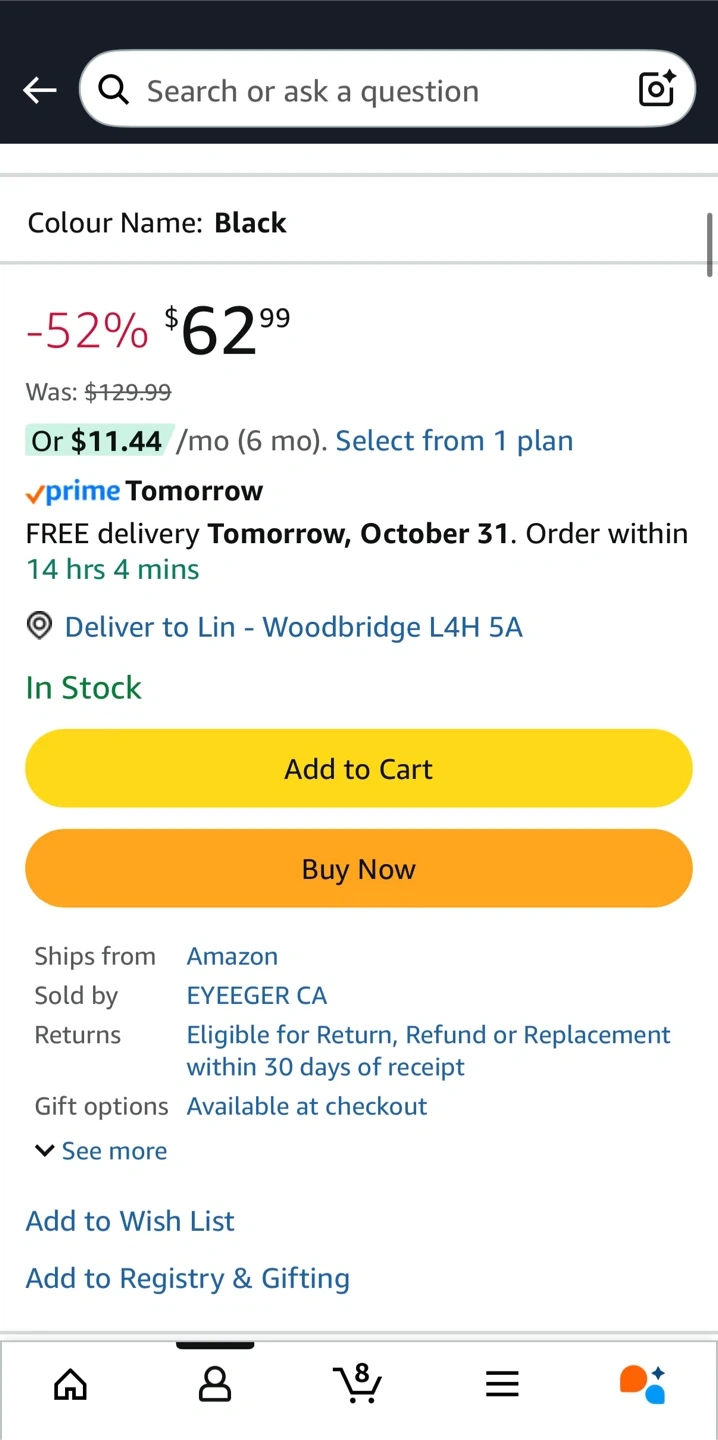
Task: Open the hamburger menu icon
Action: [x=502, y=1384]
